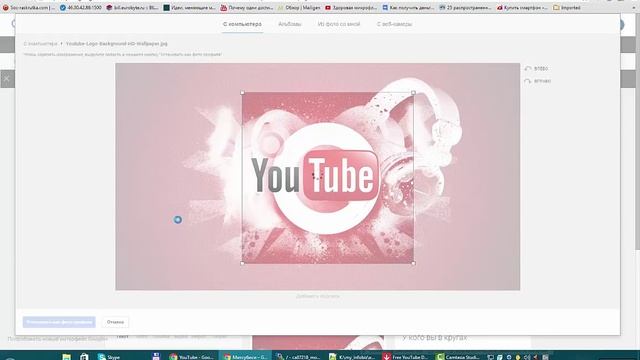Open the 'Здоровая микрофо...' bookmark

point(351,7)
